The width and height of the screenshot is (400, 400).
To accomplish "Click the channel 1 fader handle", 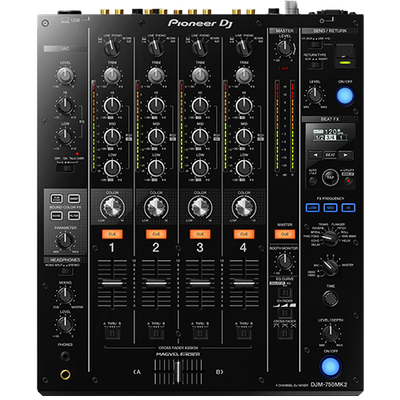I will click(112, 283).
